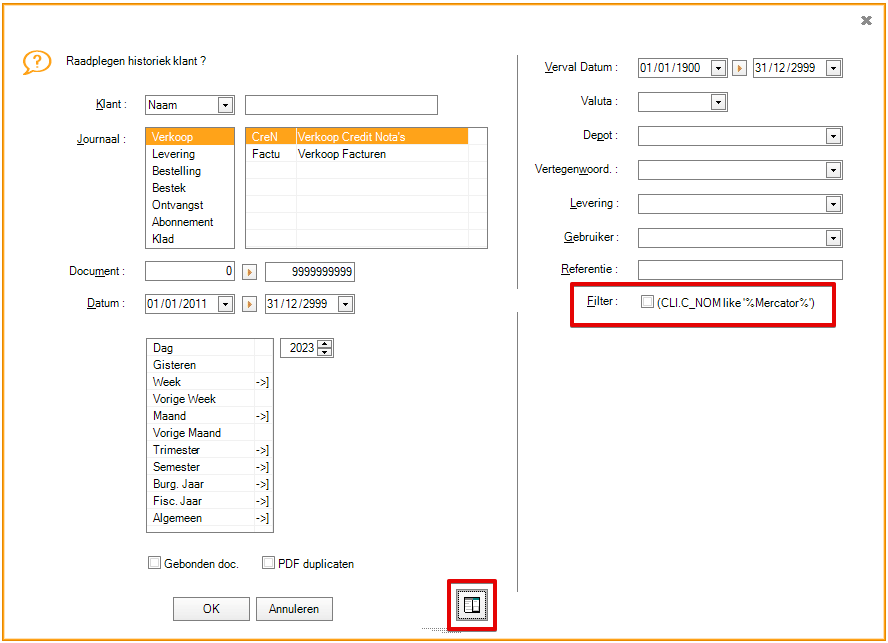Choose the Verkoop Facturen journal row
Viewport: 888px width, 643px height.
pos(342,154)
